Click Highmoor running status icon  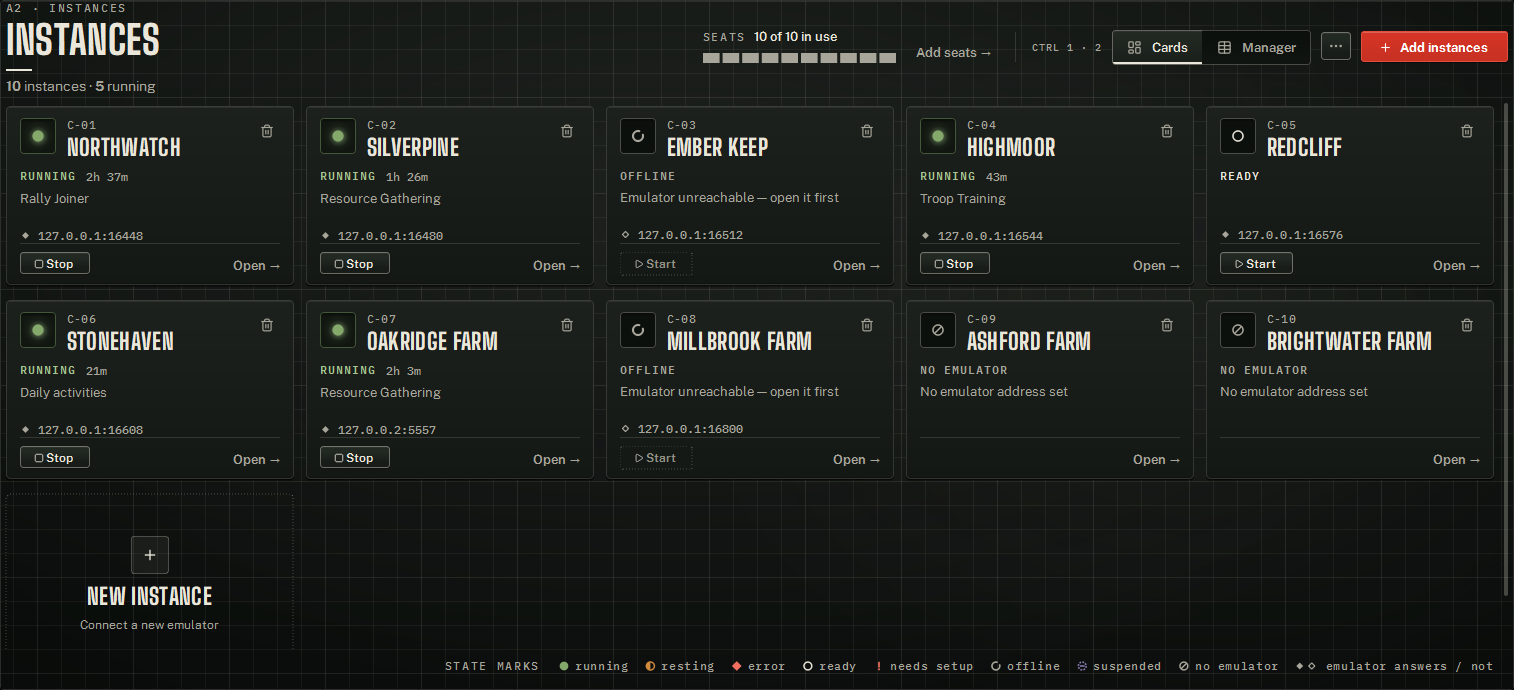(938, 136)
